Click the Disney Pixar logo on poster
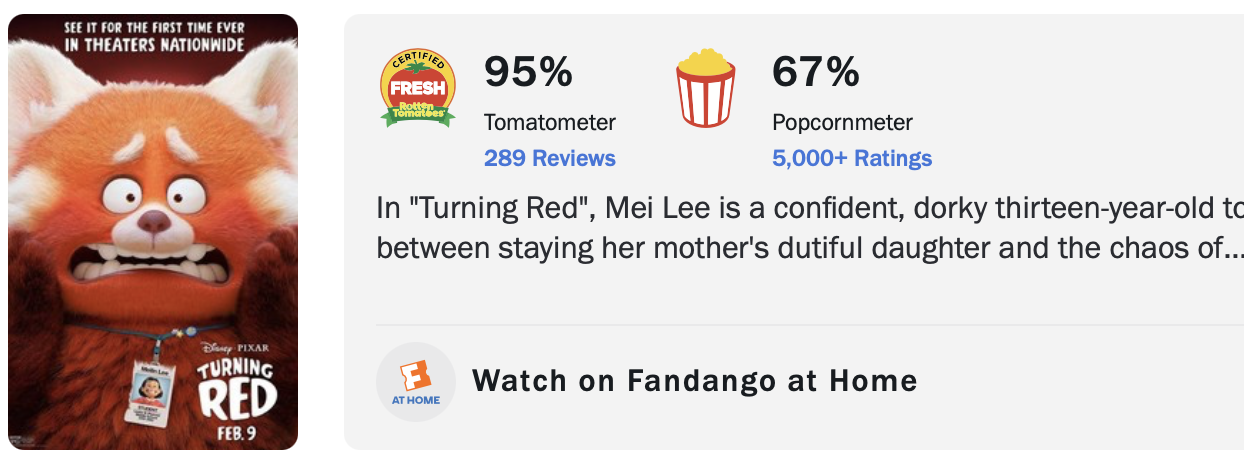The height and width of the screenshot is (476, 1244). point(236,348)
